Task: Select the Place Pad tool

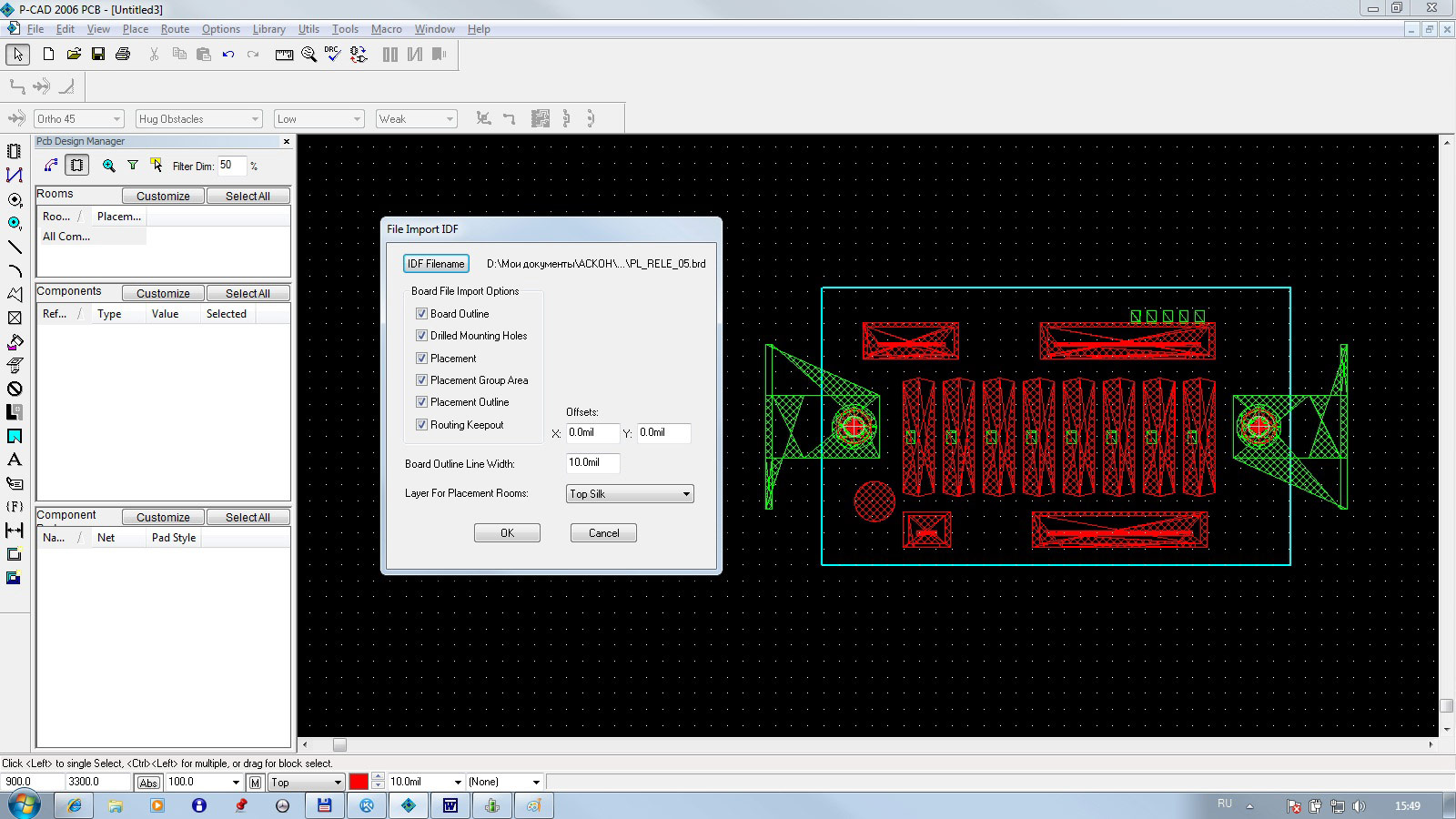Action: [x=15, y=199]
